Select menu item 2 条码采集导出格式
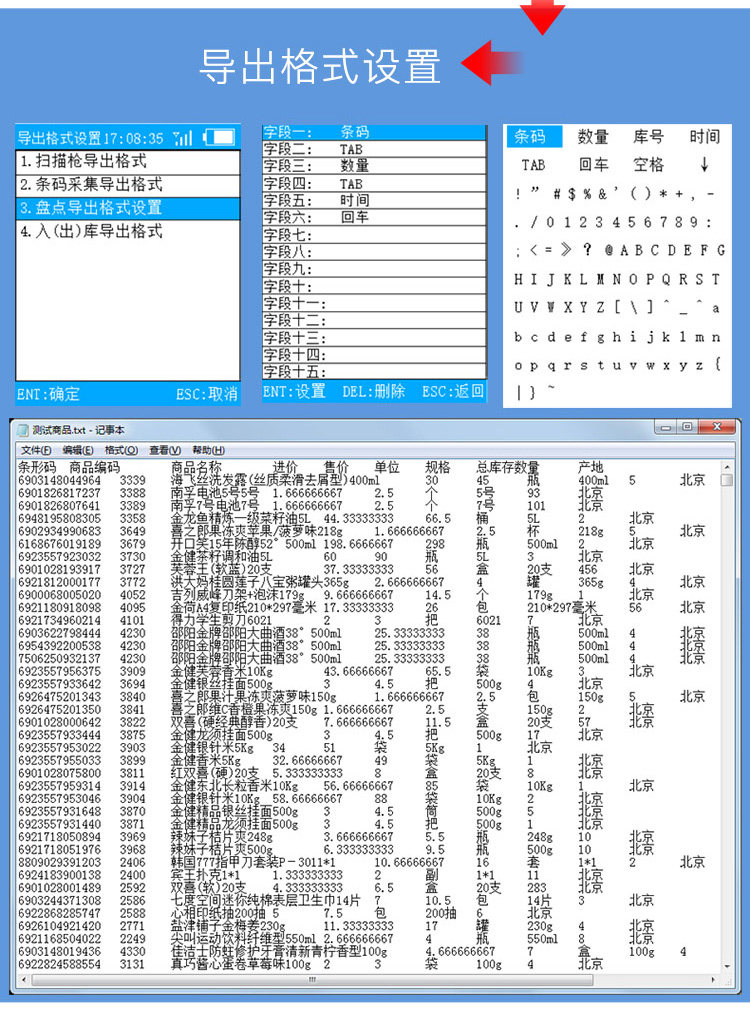 tap(128, 184)
